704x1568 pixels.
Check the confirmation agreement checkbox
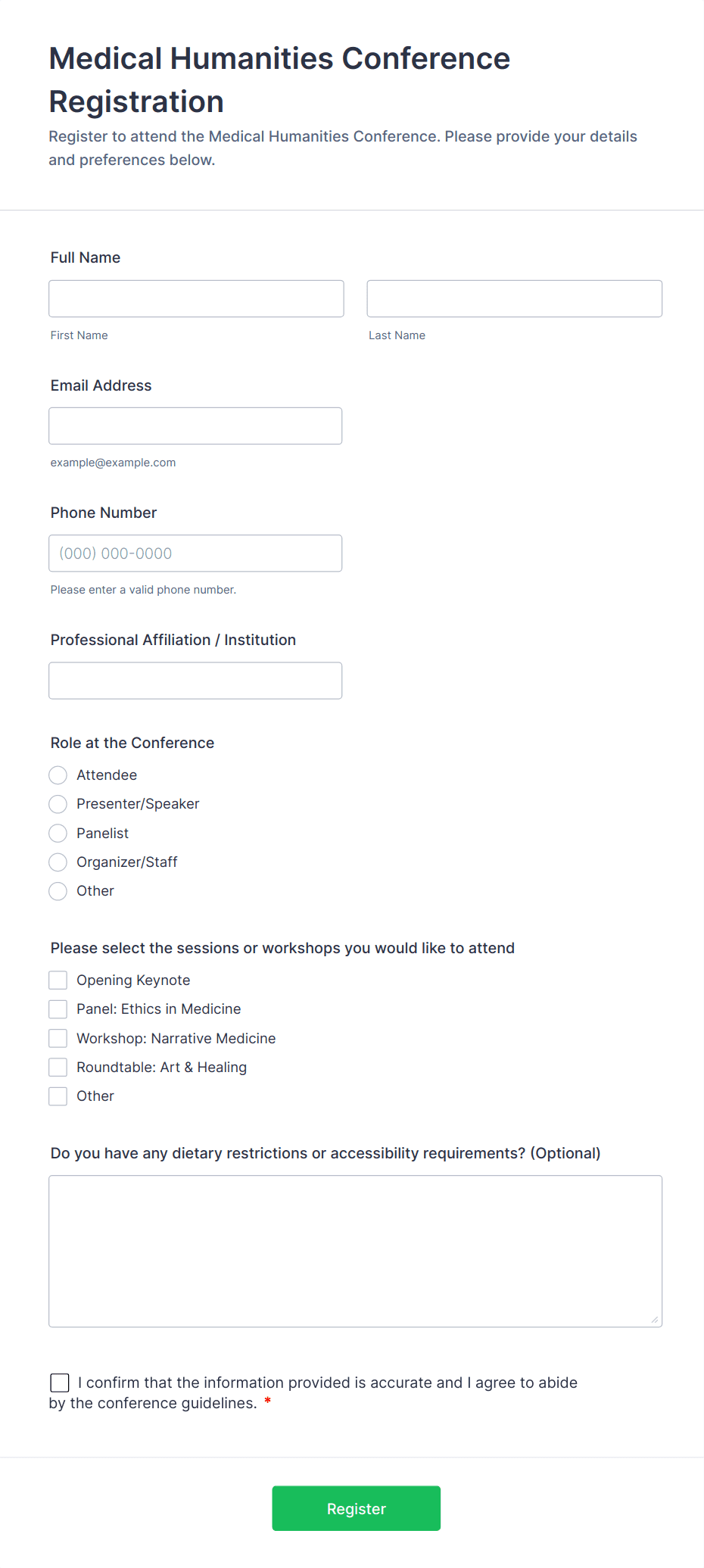pos(60,1383)
